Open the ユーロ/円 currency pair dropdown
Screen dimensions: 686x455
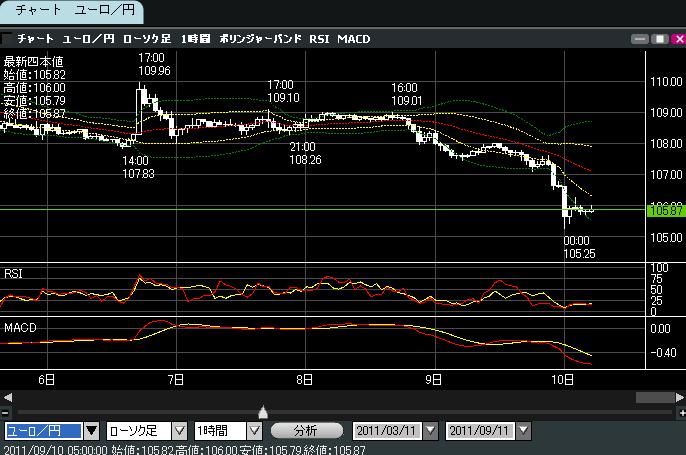pos(91,431)
